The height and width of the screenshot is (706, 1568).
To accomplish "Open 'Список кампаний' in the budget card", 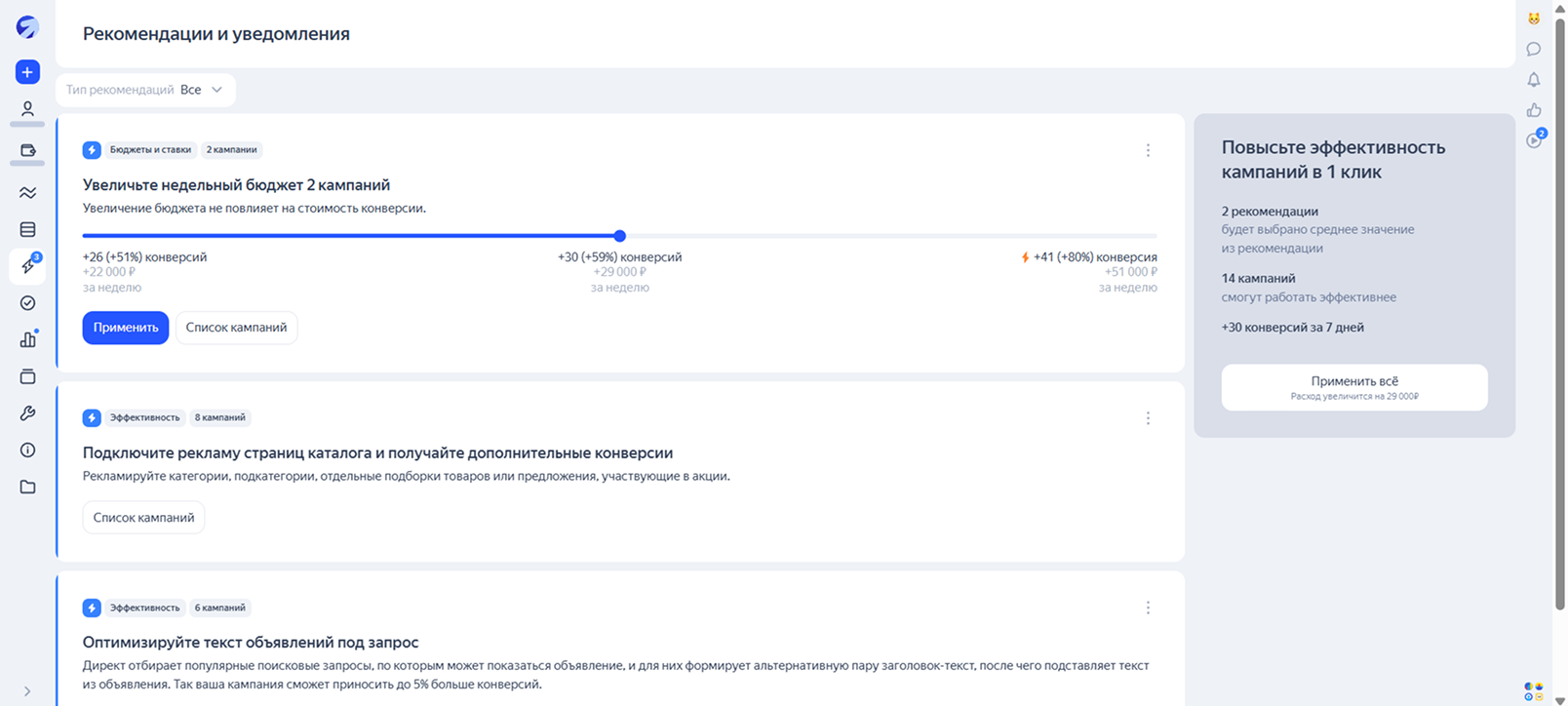I will click(x=236, y=328).
